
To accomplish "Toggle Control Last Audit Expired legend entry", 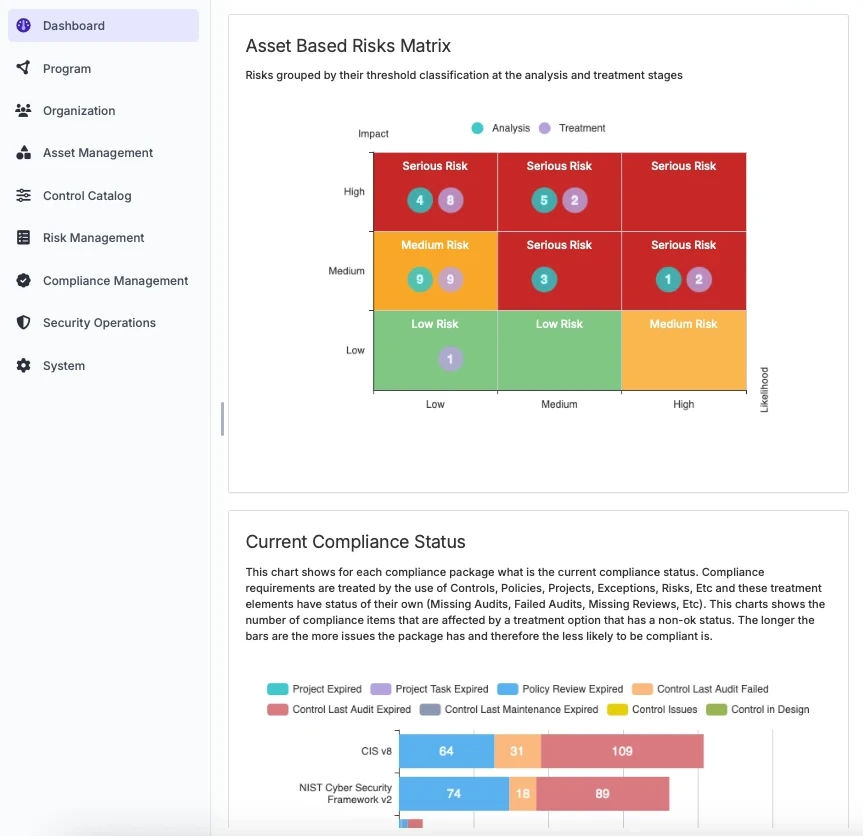I will [x=339, y=709].
